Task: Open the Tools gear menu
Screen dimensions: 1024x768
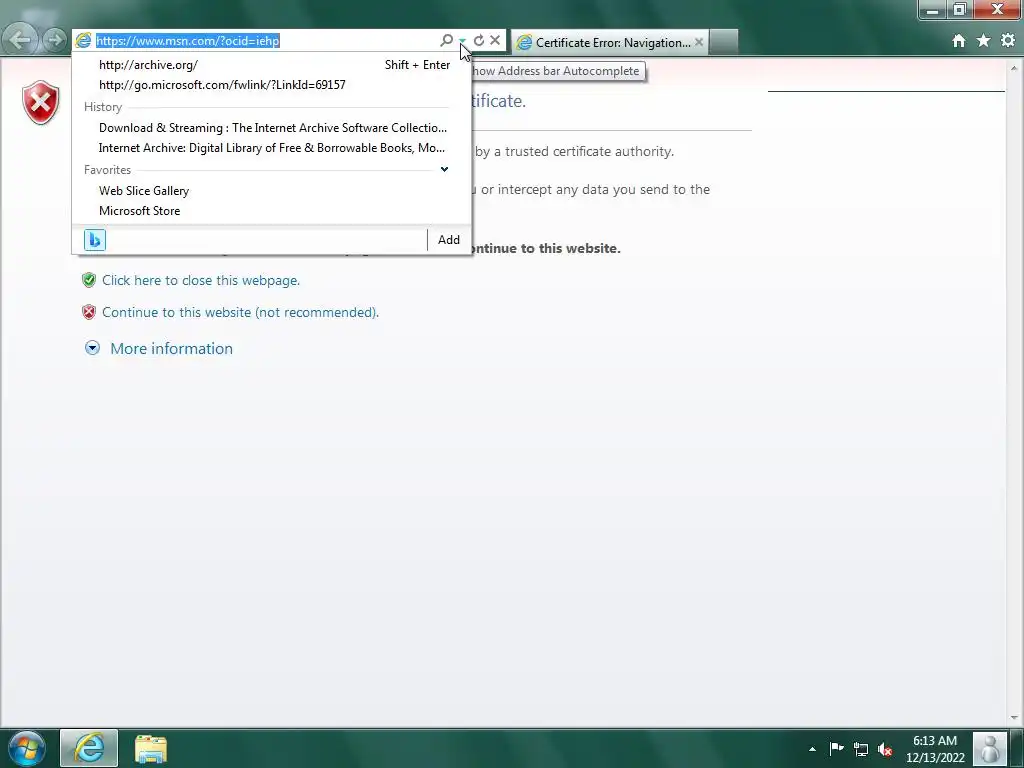Action: point(1008,40)
